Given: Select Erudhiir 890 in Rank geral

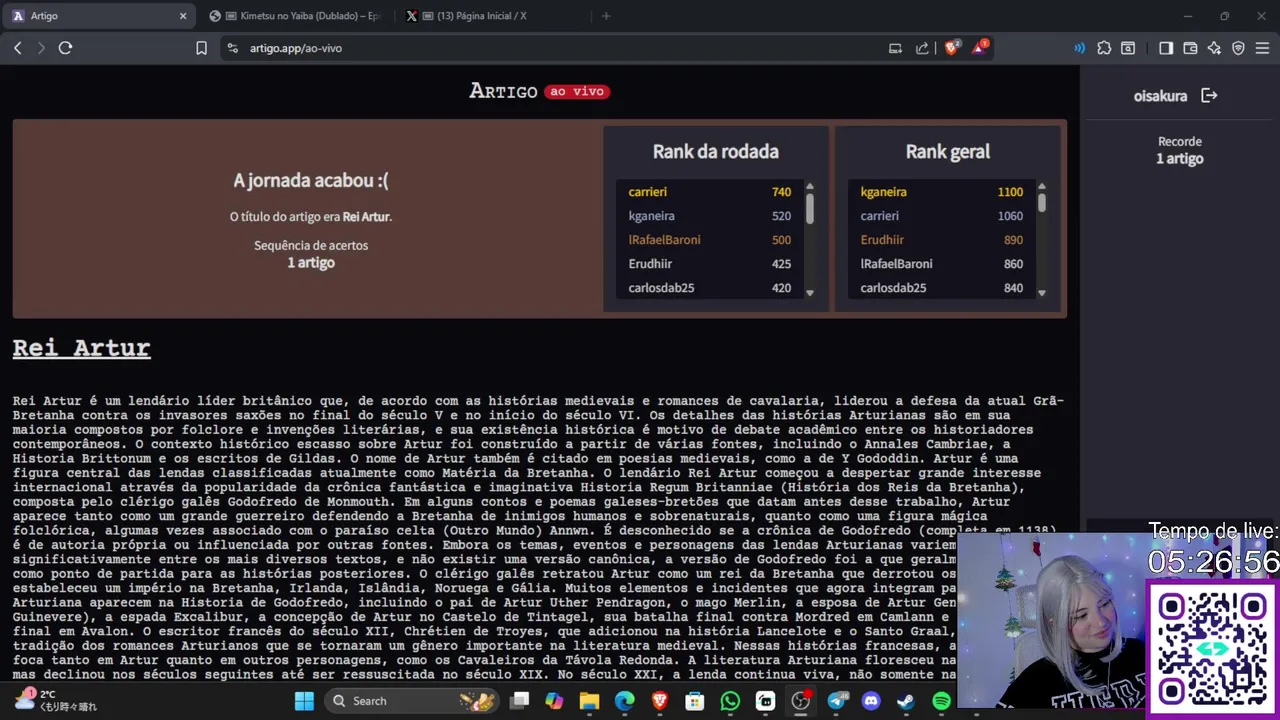Looking at the screenshot, I should tap(942, 240).
